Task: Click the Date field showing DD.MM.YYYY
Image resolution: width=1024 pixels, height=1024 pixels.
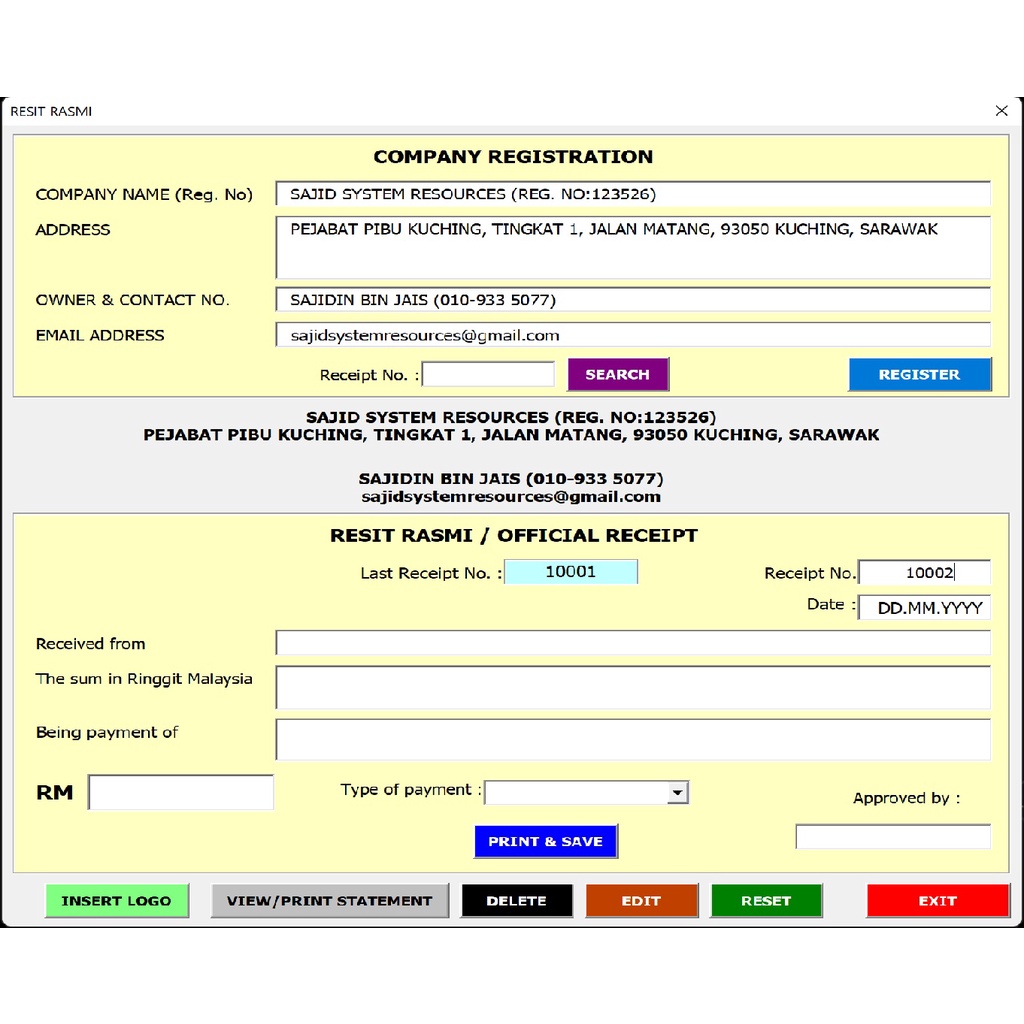Action: tap(924, 607)
